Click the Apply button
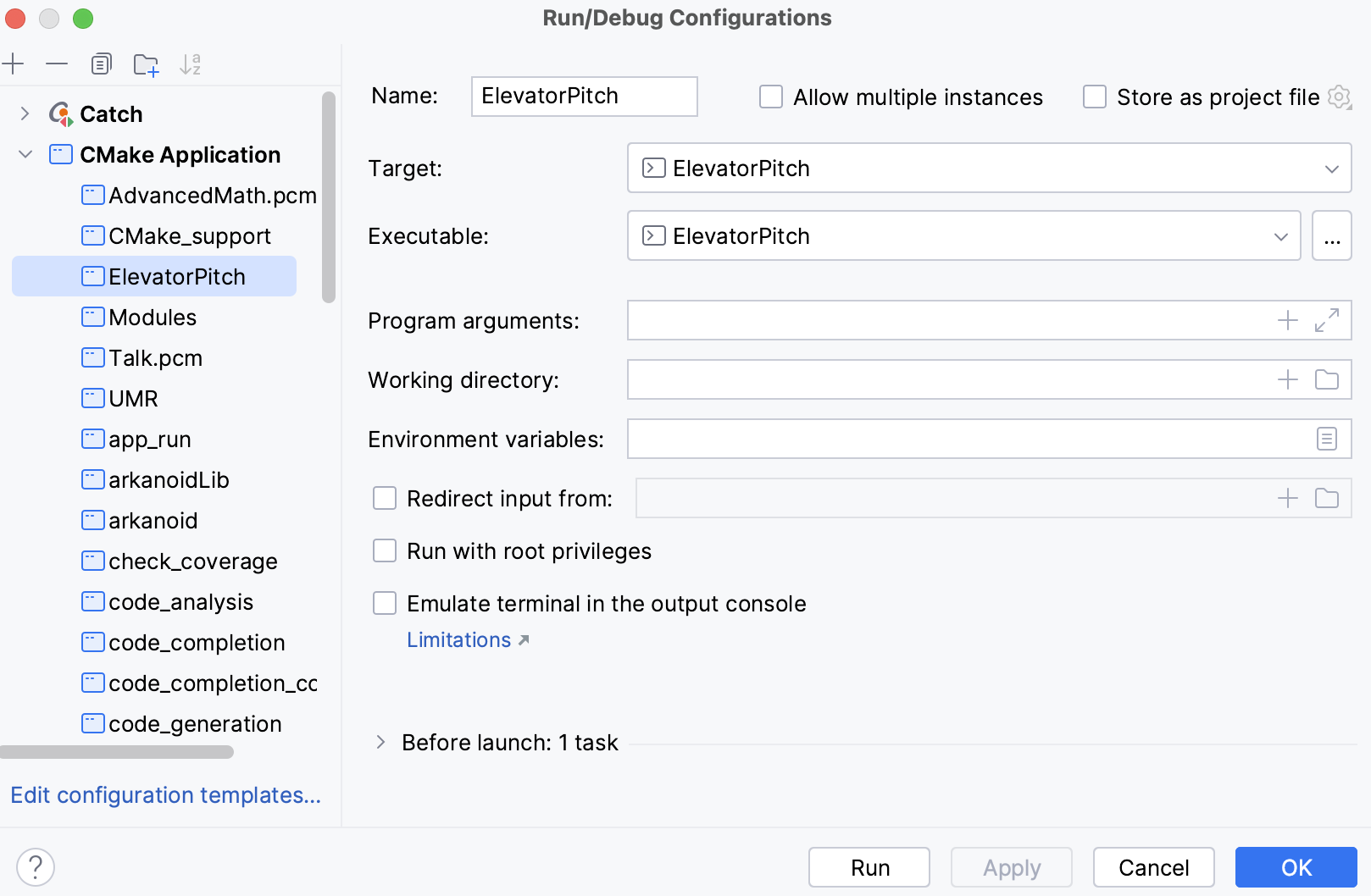The width and height of the screenshot is (1371, 896). pyautogui.click(x=1011, y=866)
